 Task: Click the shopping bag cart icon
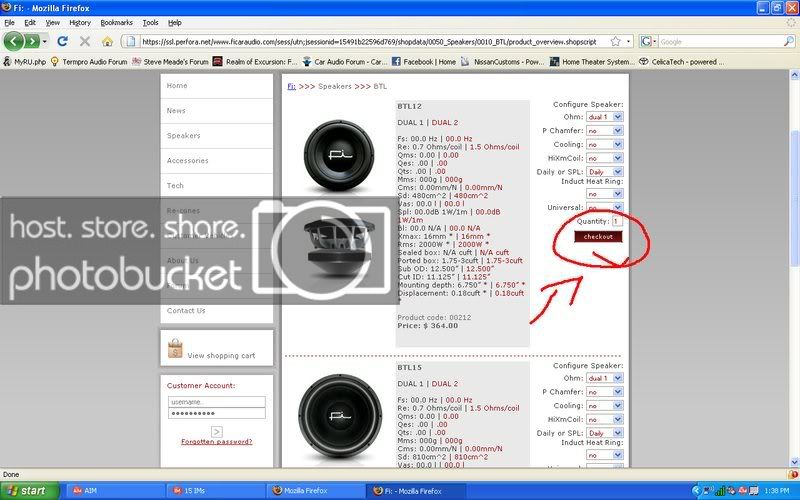(175, 349)
